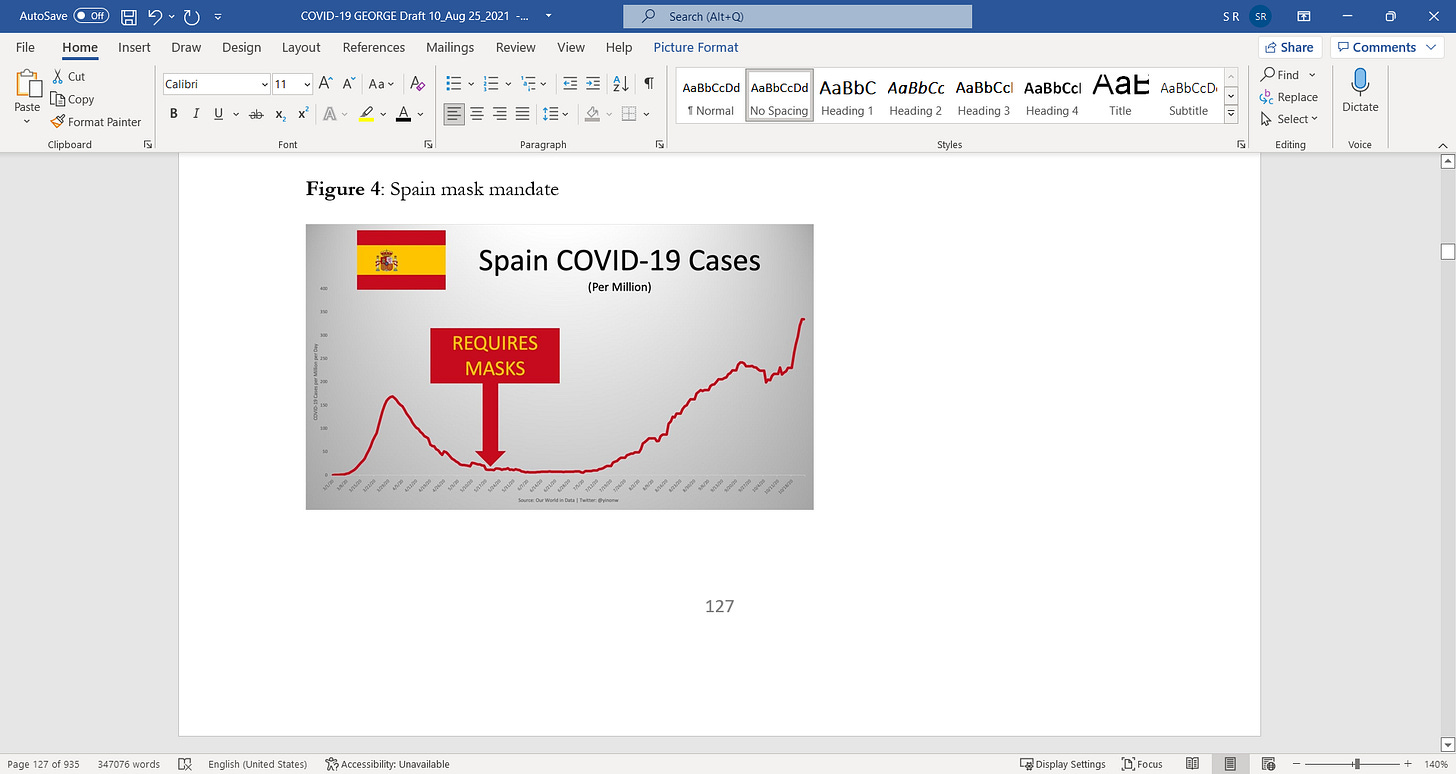The width and height of the screenshot is (1456, 774).
Task: Justify the paragraph text
Action: [x=522, y=114]
